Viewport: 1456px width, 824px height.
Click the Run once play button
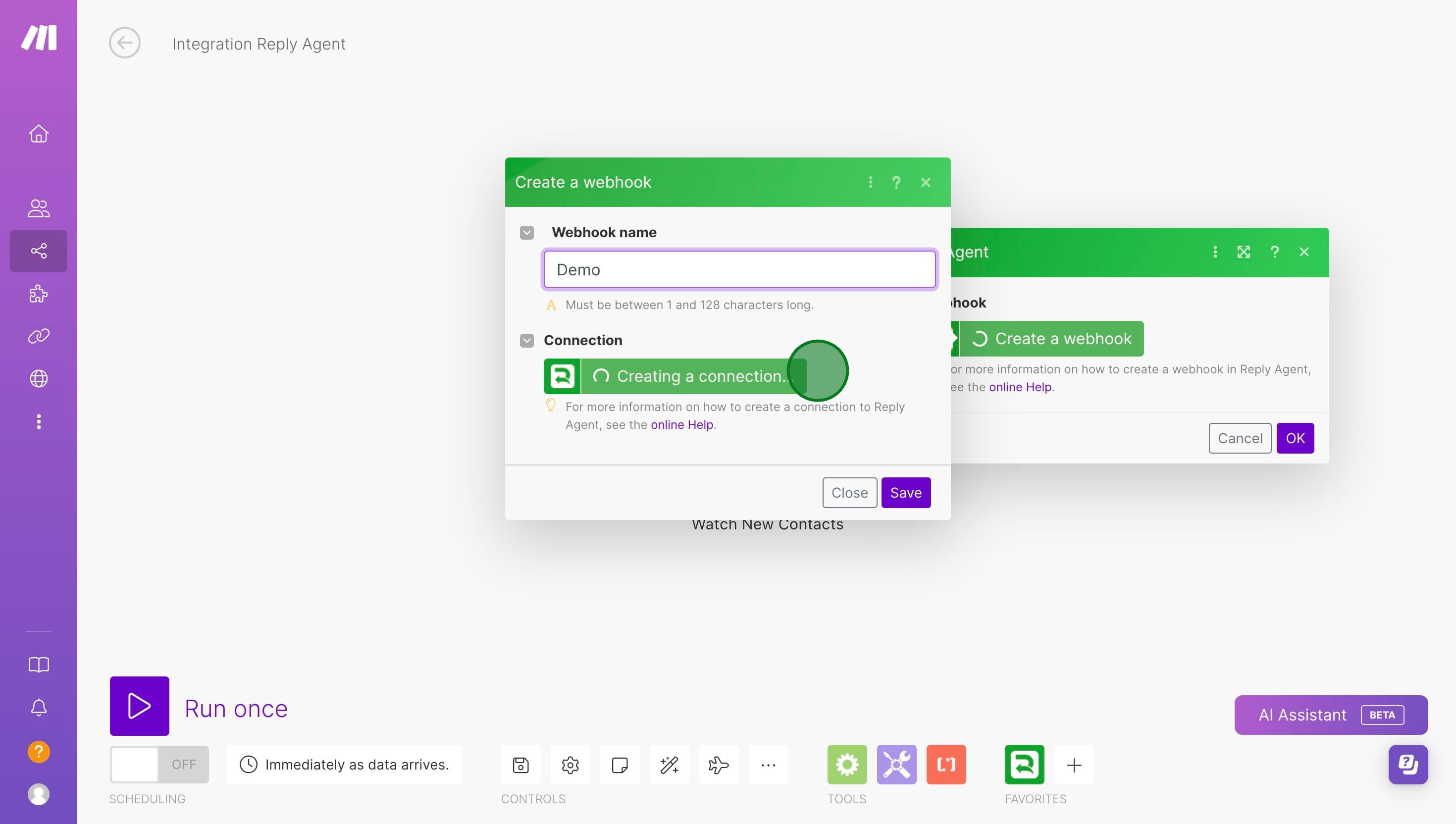coord(139,706)
